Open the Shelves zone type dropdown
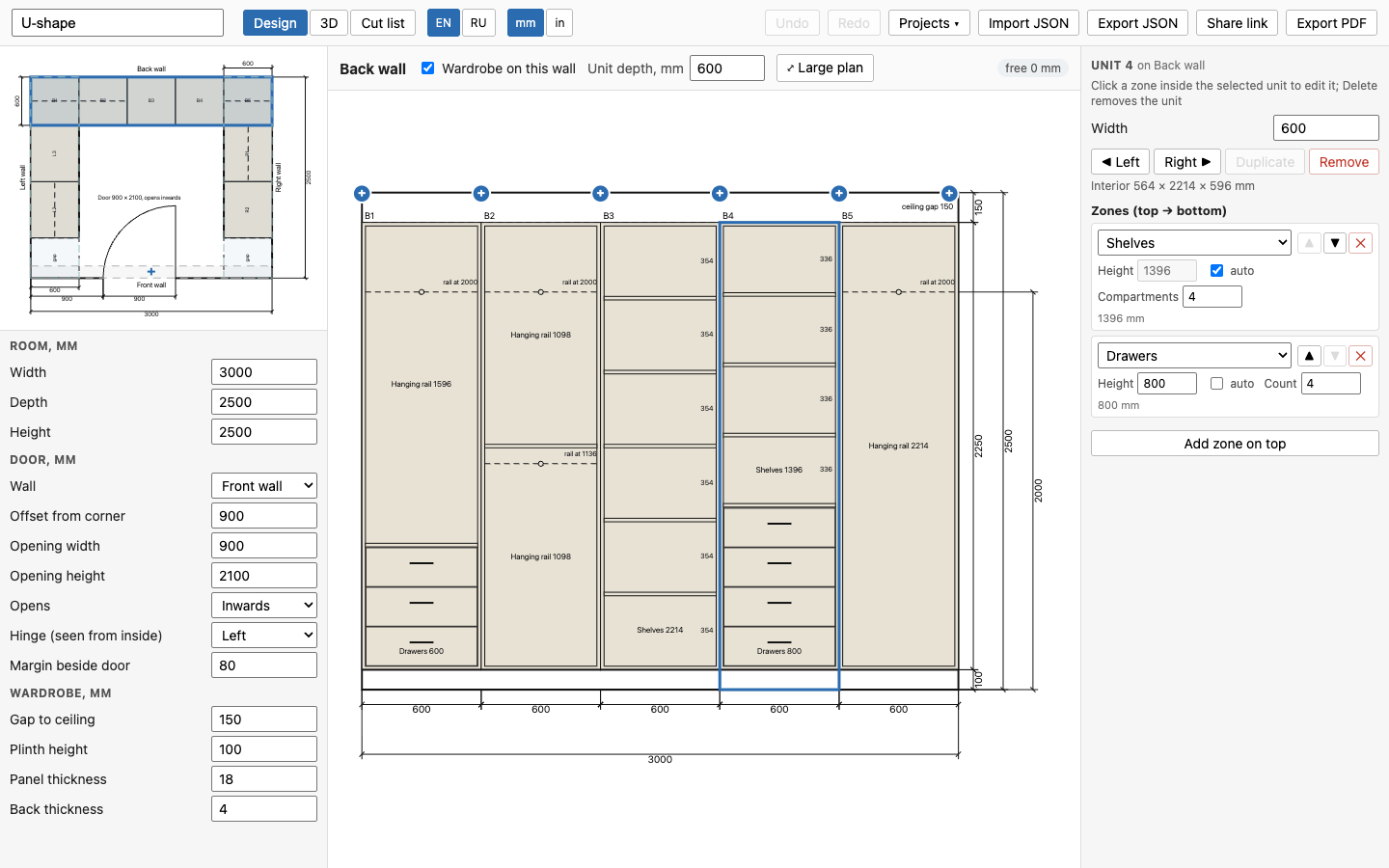1389x868 pixels. click(1194, 243)
